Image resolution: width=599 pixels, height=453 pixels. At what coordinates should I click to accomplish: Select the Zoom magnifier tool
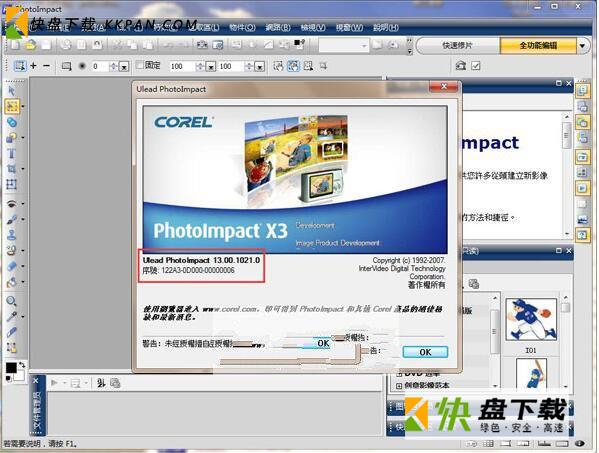(x=11, y=301)
